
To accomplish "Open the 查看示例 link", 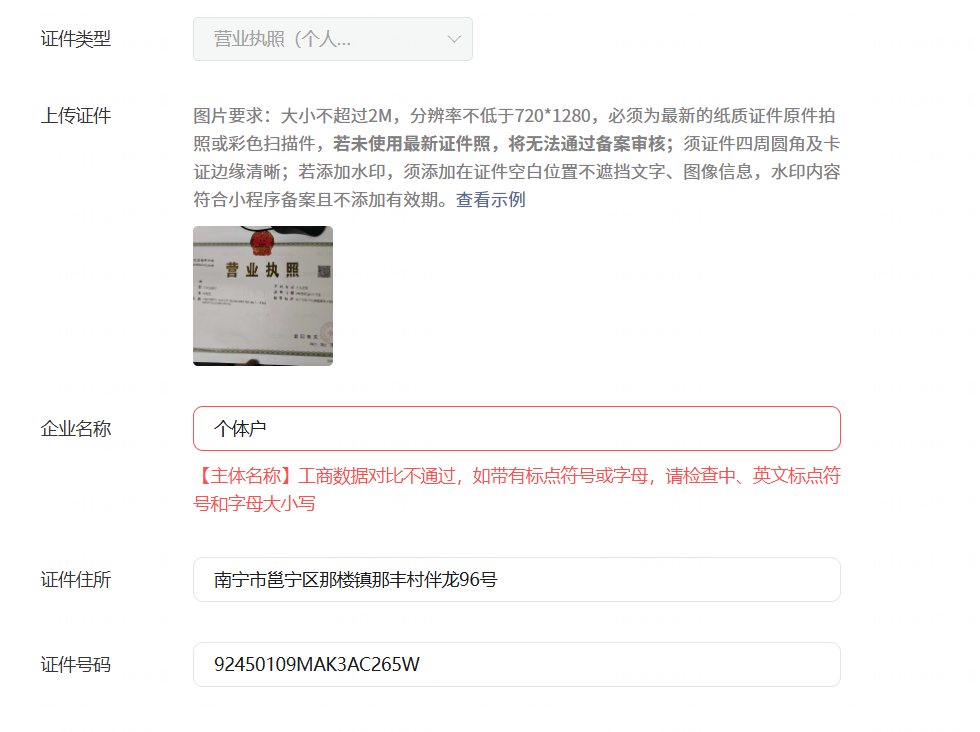I will click(x=491, y=199).
